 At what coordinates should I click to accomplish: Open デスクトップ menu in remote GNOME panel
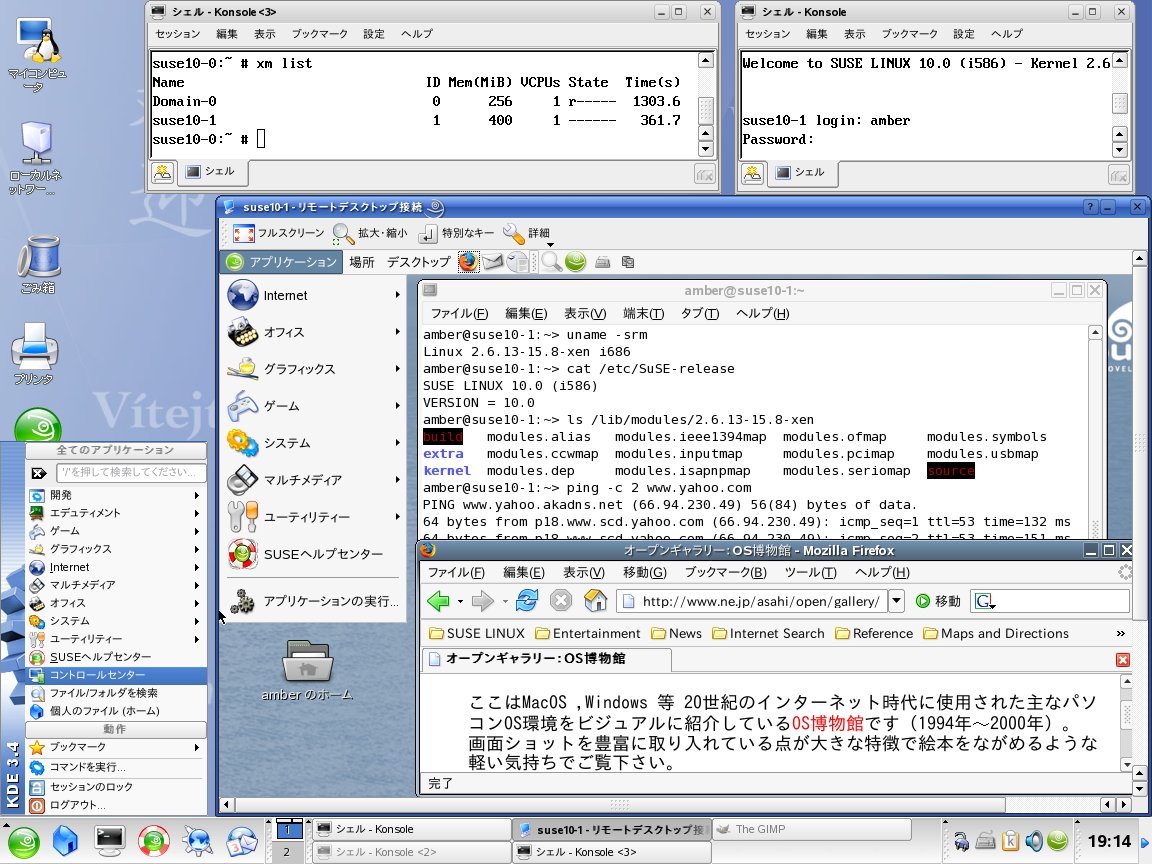point(418,262)
